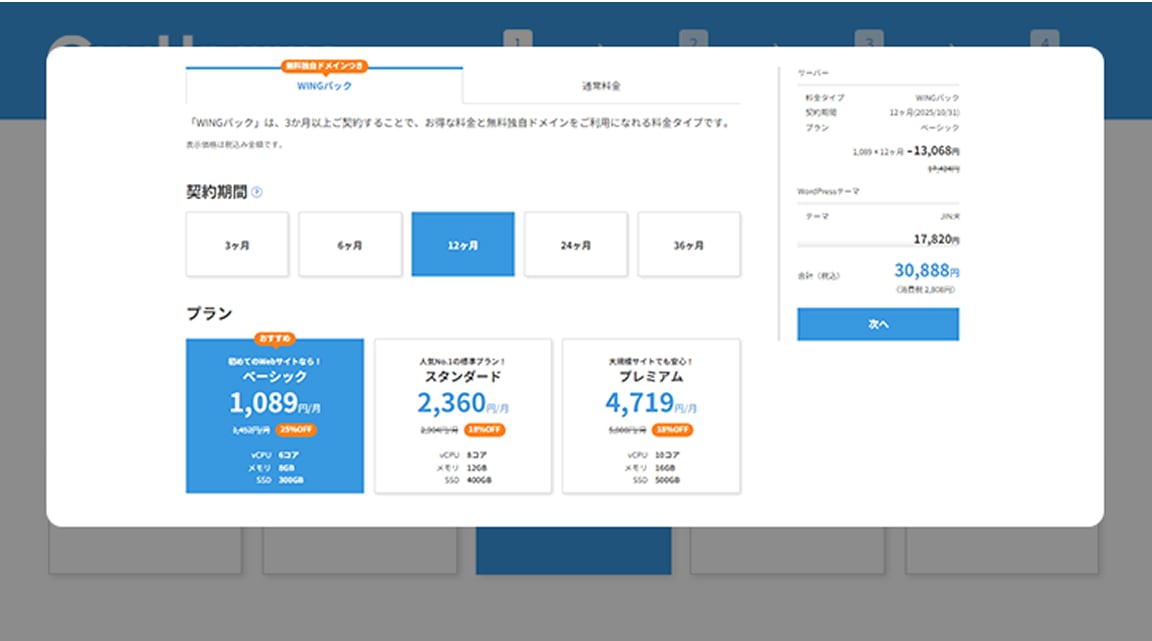Click the 無料独自ドメインつき badge
This screenshot has width=1152, height=641.
coord(324,66)
